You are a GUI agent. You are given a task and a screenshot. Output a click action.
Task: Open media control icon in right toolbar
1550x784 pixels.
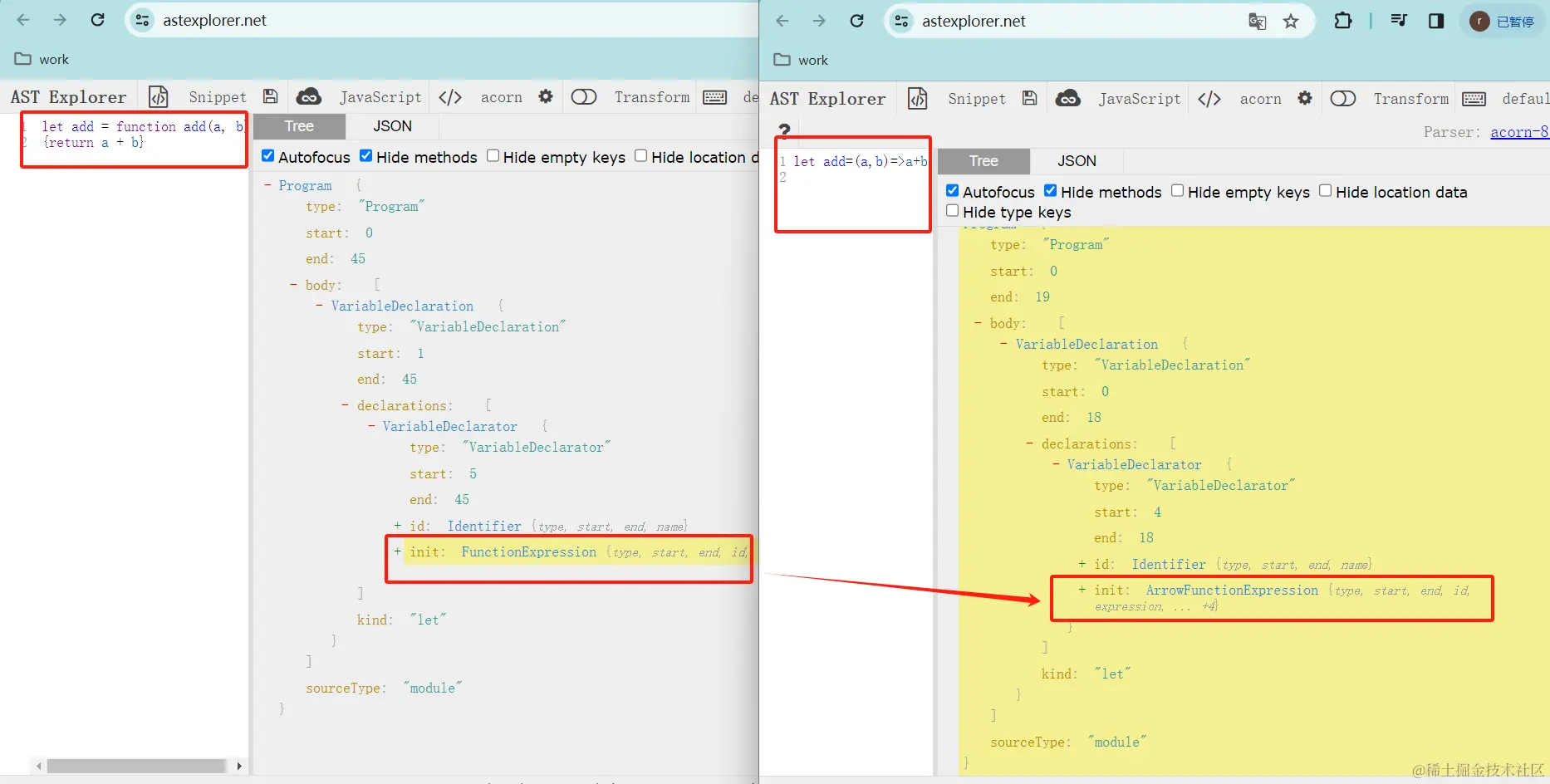[x=1399, y=21]
